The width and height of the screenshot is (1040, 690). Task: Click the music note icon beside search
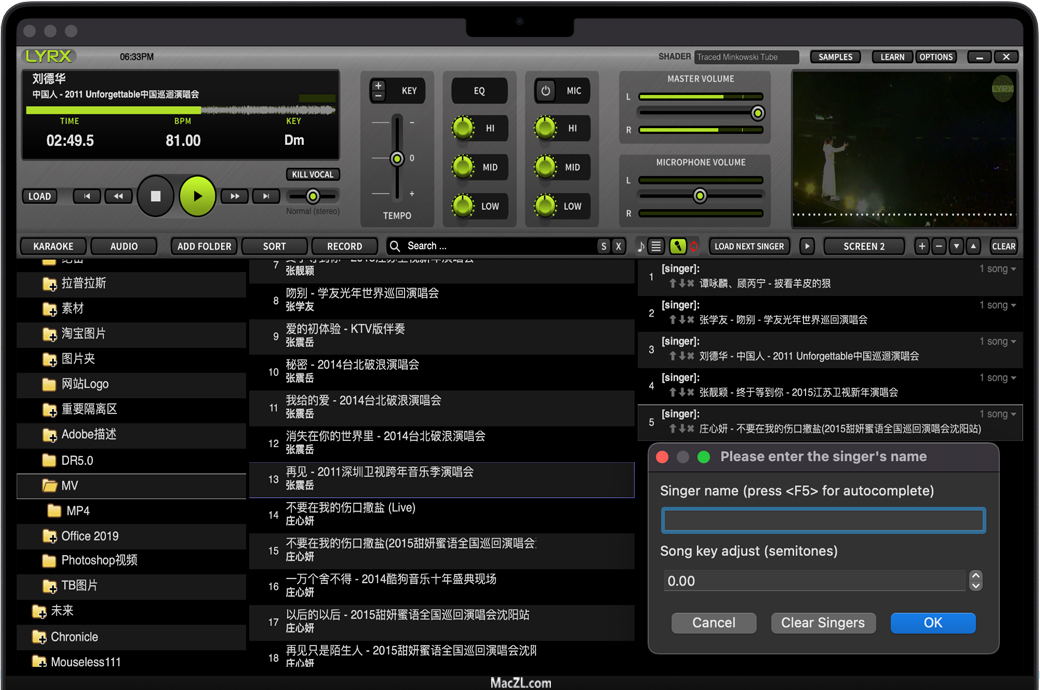pos(641,246)
